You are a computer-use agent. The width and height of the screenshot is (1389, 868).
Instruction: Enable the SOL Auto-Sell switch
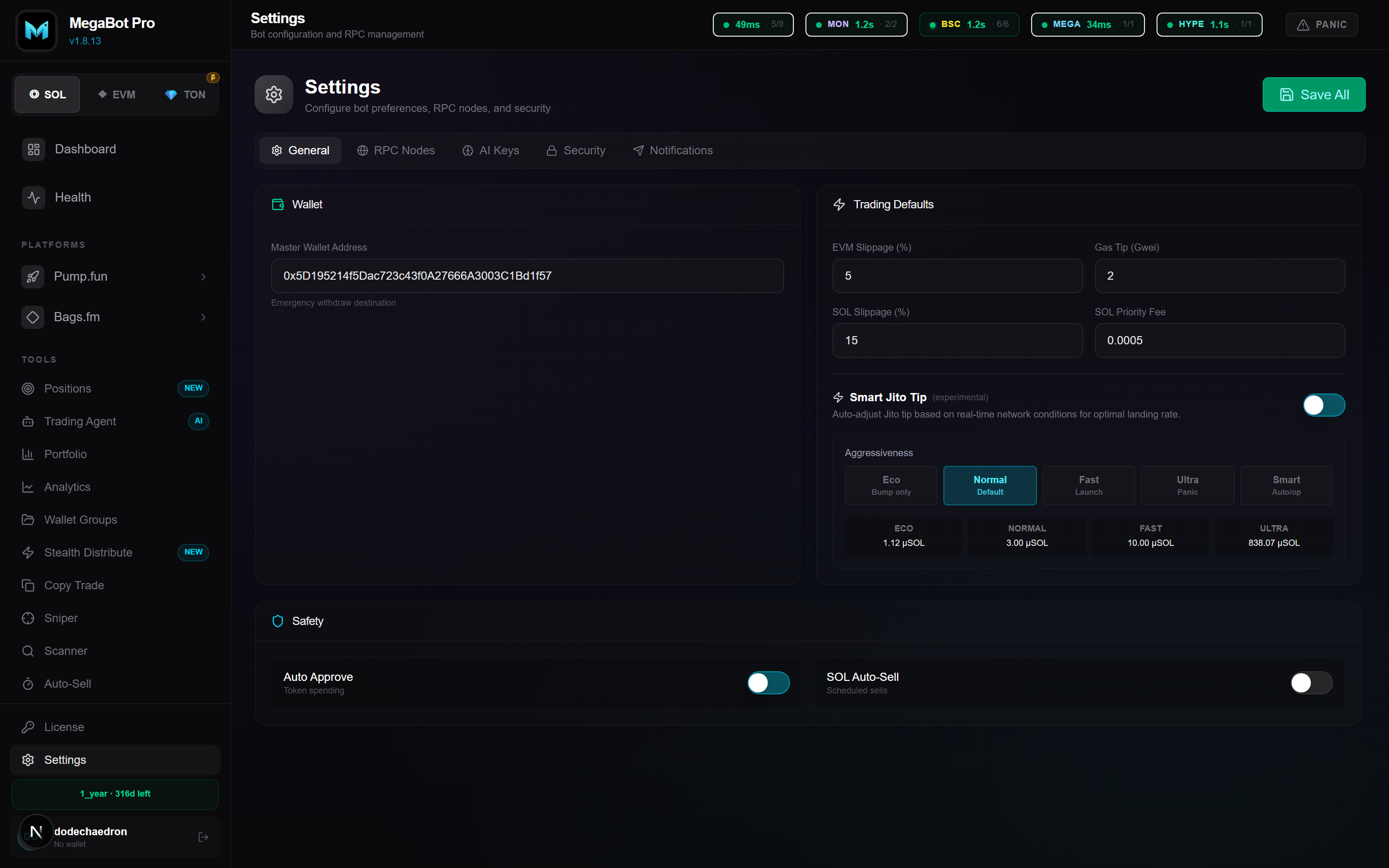1311,683
